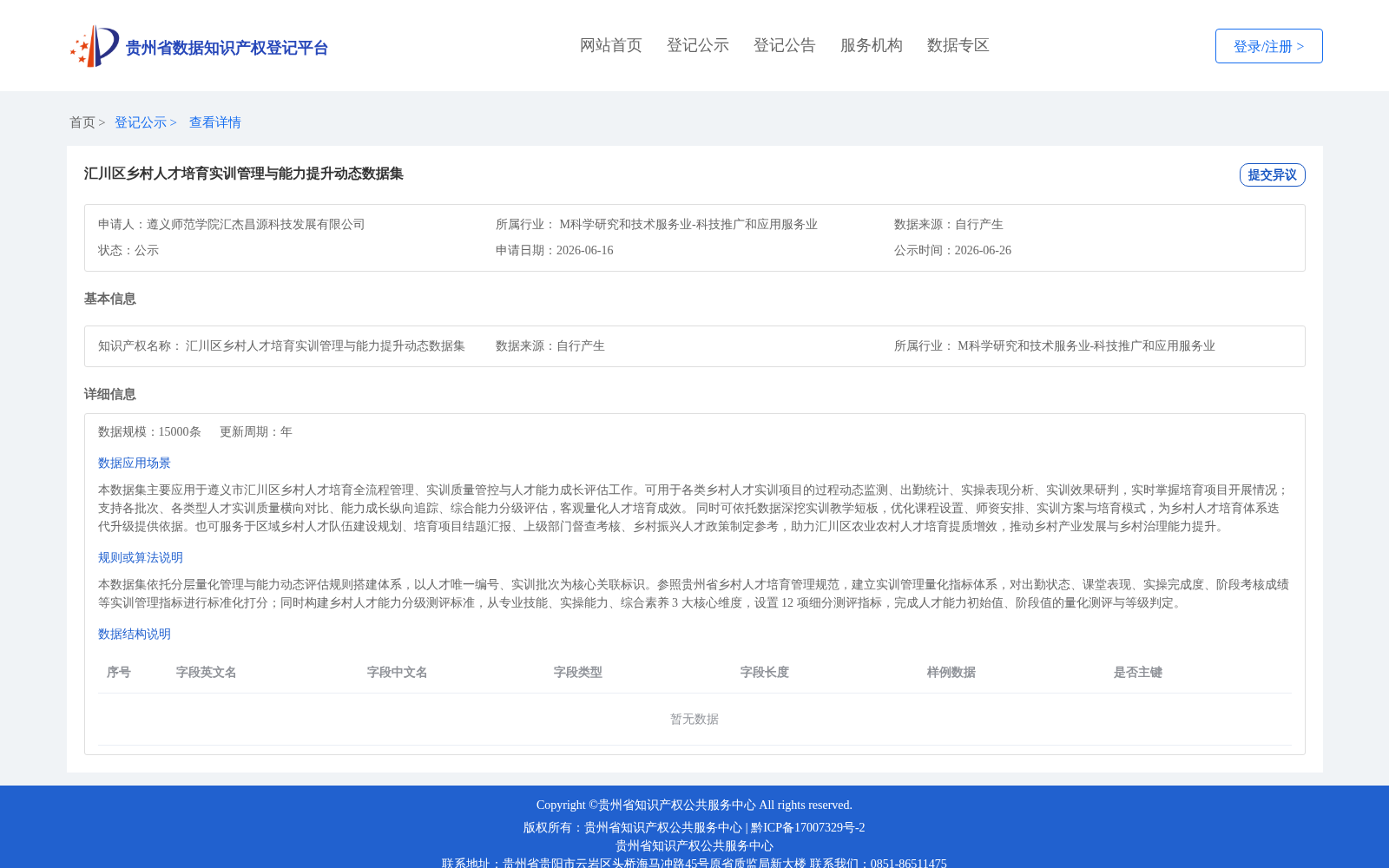1389x868 pixels.
Task: Click 基本信息 section heading
Action: click(110, 299)
